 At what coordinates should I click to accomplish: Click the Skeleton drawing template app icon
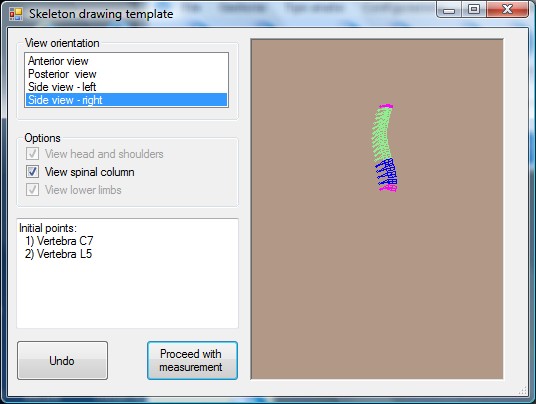pyautogui.click(x=16, y=14)
